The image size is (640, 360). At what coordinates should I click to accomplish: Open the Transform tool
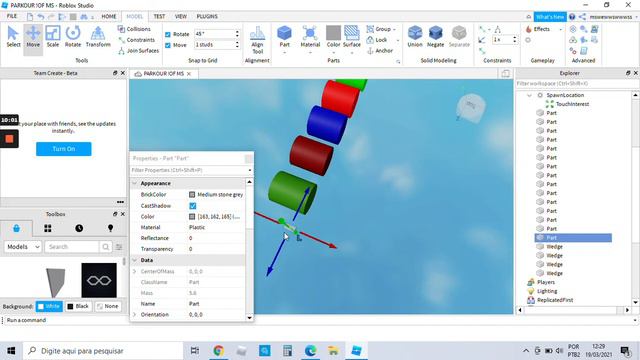tap(98, 37)
